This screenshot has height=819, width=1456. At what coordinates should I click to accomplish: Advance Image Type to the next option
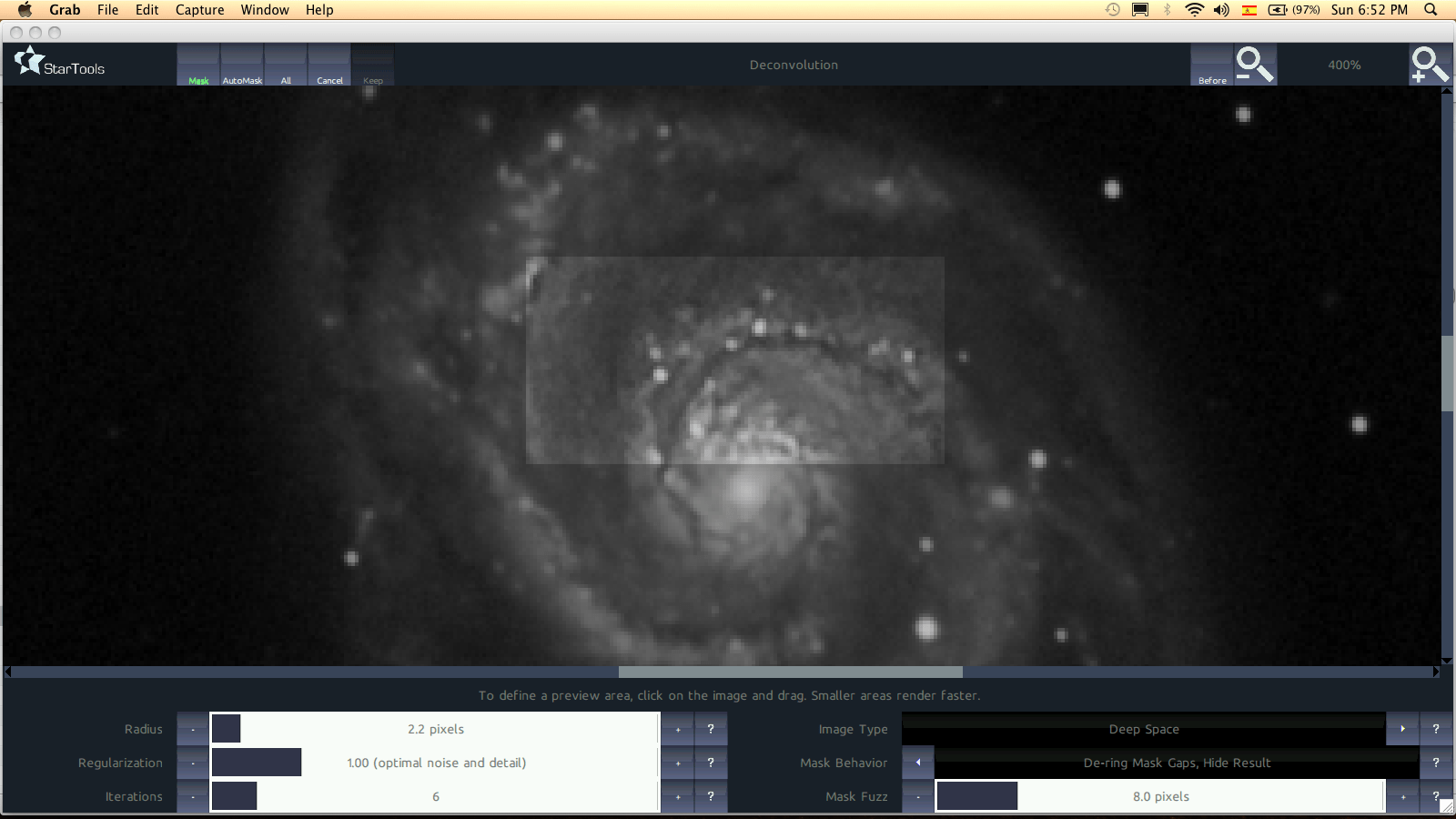coord(1402,729)
